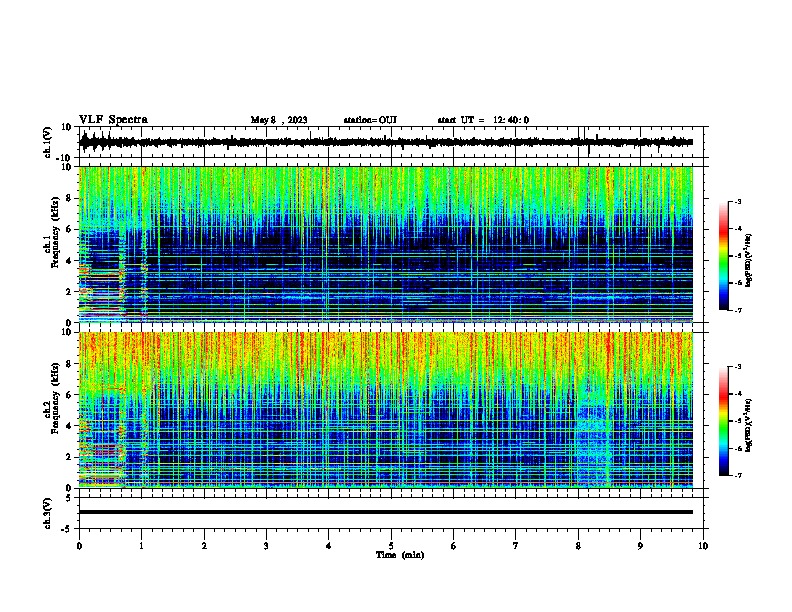
Task: Click the "5" tick on the ch.3(V) axis
Action: pyautogui.click(x=69, y=498)
